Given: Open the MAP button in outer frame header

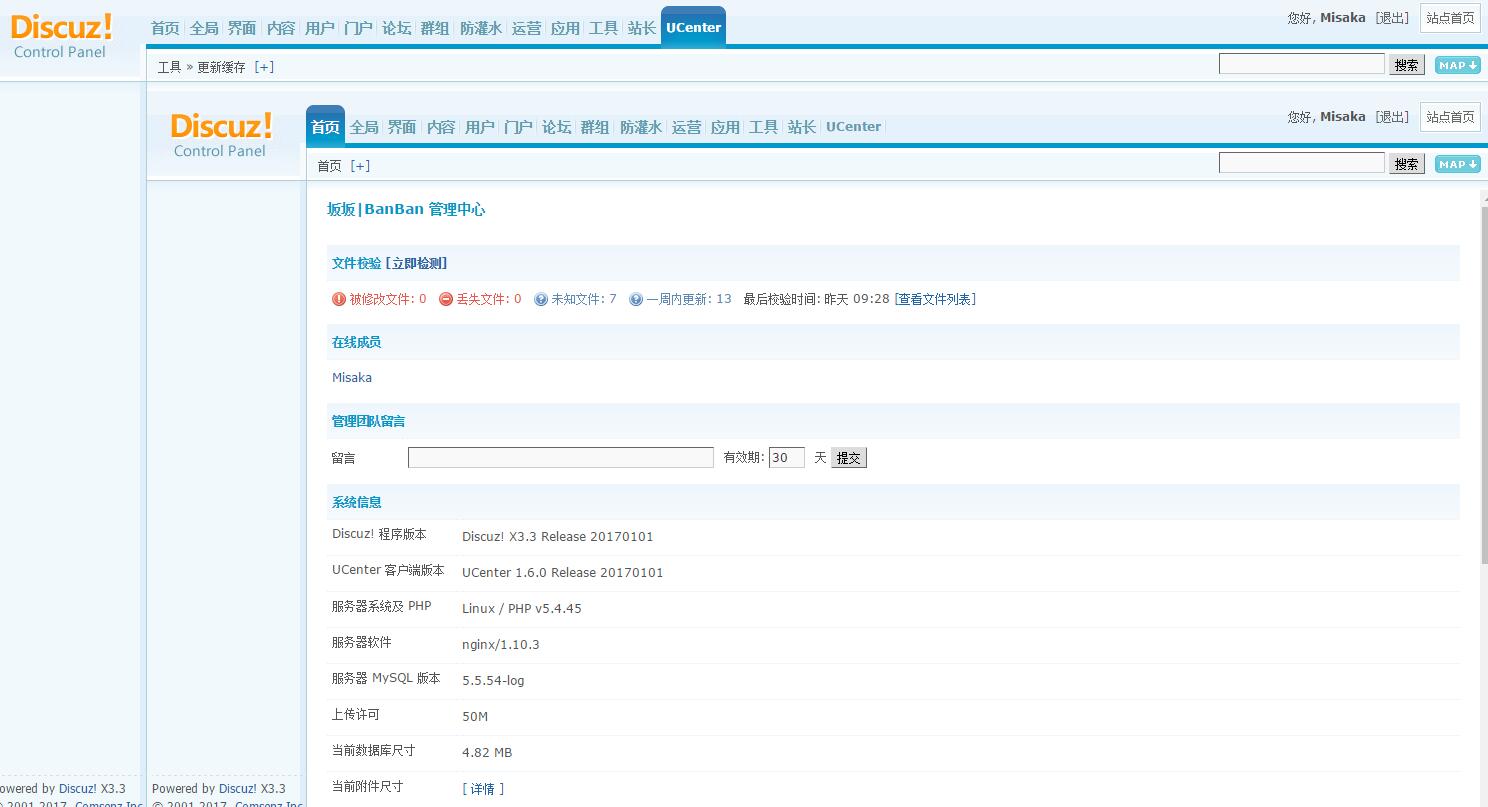Looking at the screenshot, I should (1457, 65).
